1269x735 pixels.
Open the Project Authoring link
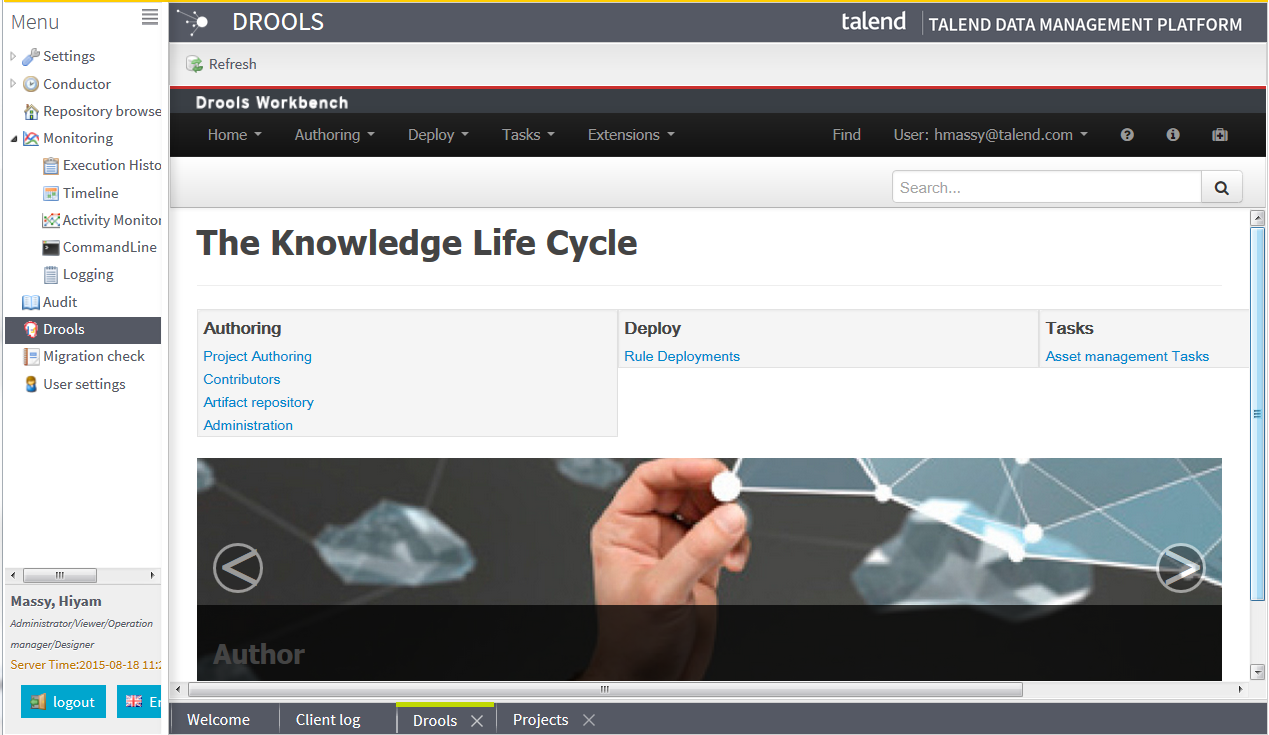pos(258,356)
